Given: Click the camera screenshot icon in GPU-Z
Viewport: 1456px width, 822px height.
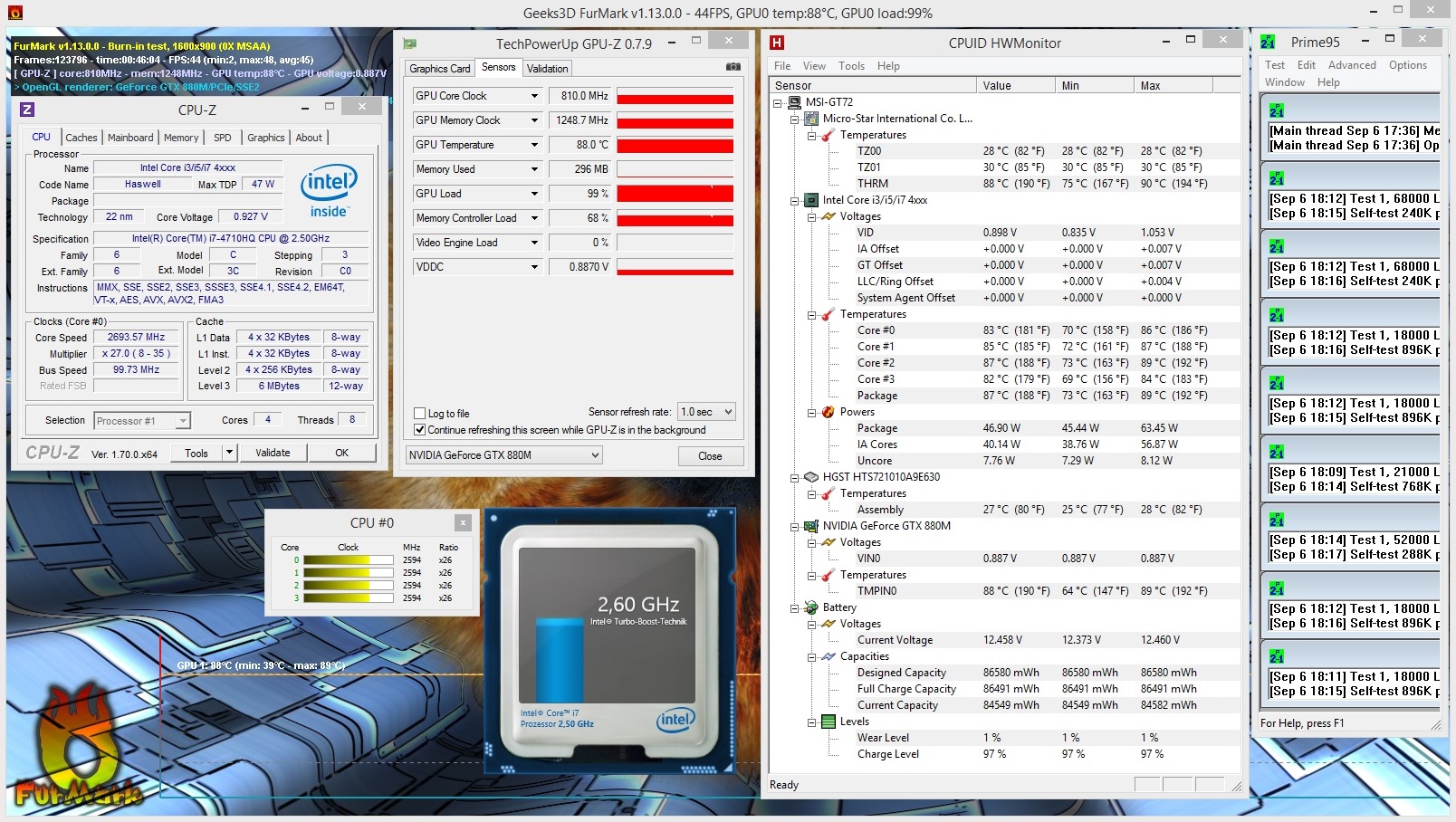Looking at the screenshot, I should click(733, 67).
